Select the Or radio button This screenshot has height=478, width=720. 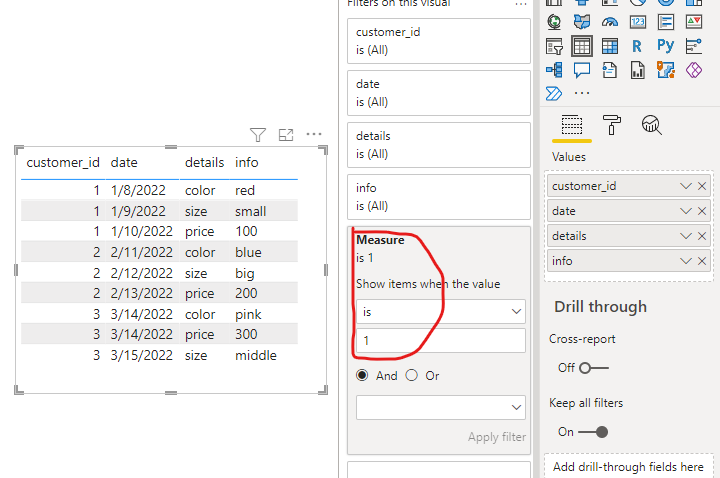411,375
